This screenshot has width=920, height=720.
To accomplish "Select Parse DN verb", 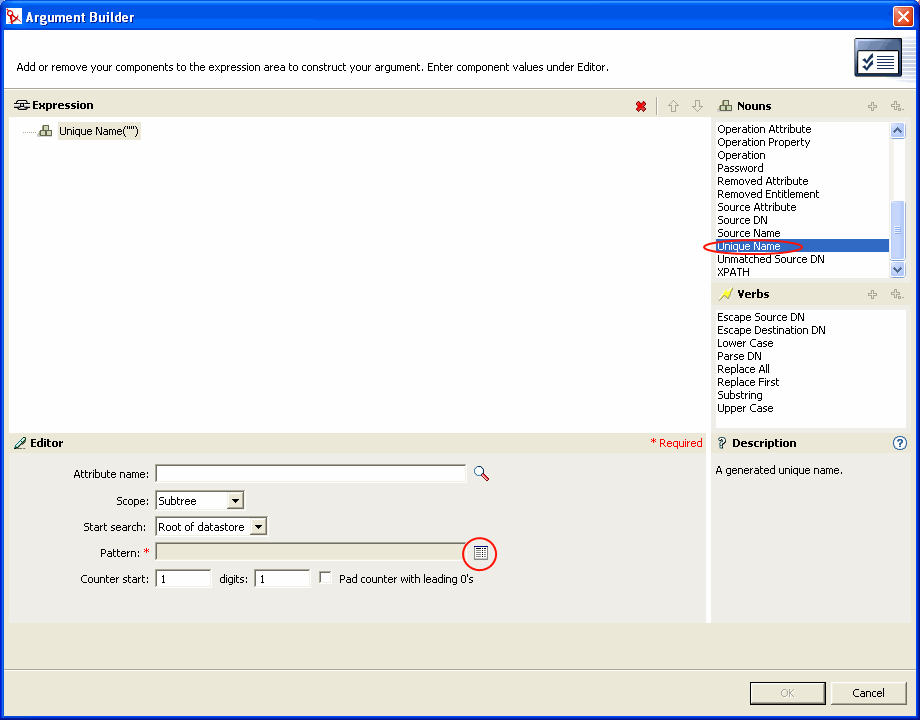I will tap(739, 356).
